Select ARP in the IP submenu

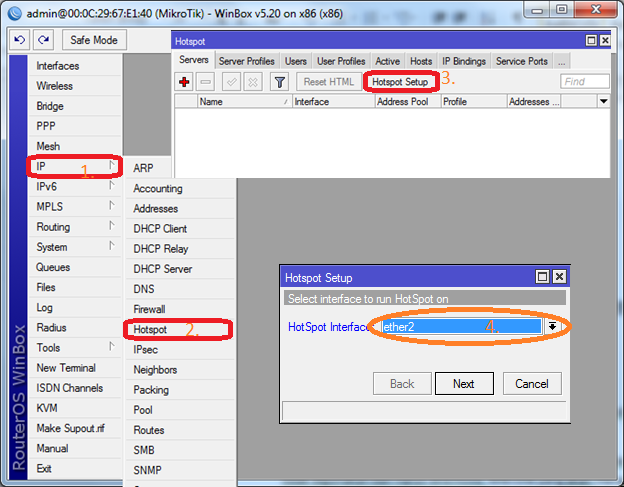pyautogui.click(x=148, y=168)
